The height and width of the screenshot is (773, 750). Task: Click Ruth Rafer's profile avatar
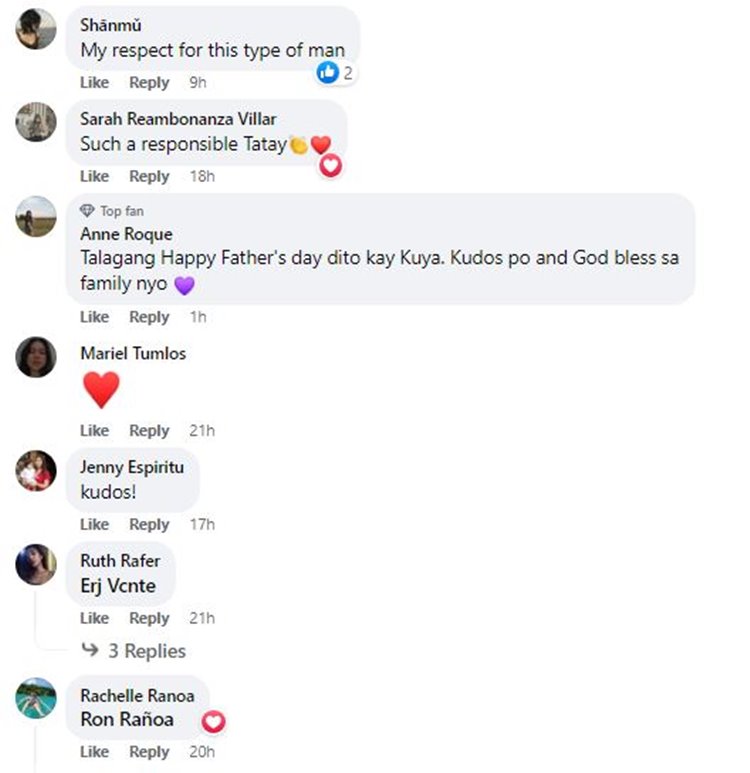36,565
